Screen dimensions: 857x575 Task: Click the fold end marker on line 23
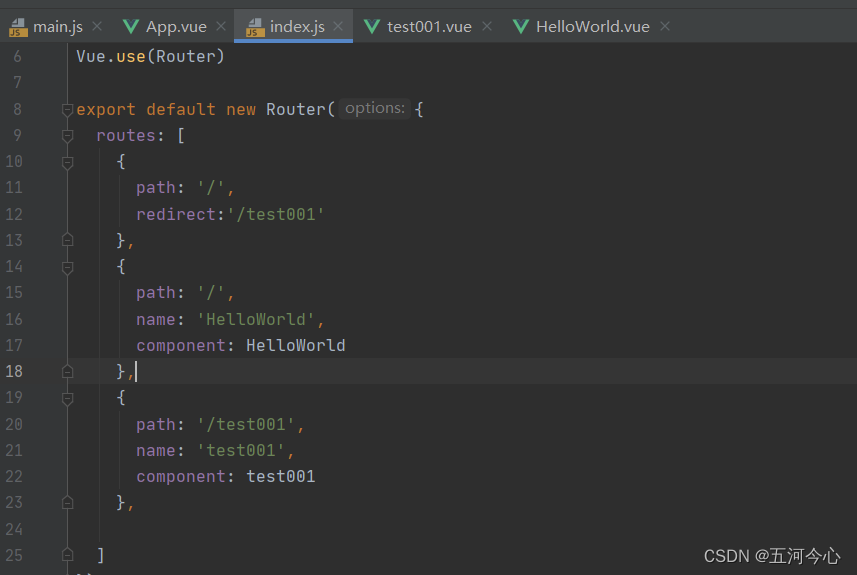click(67, 502)
